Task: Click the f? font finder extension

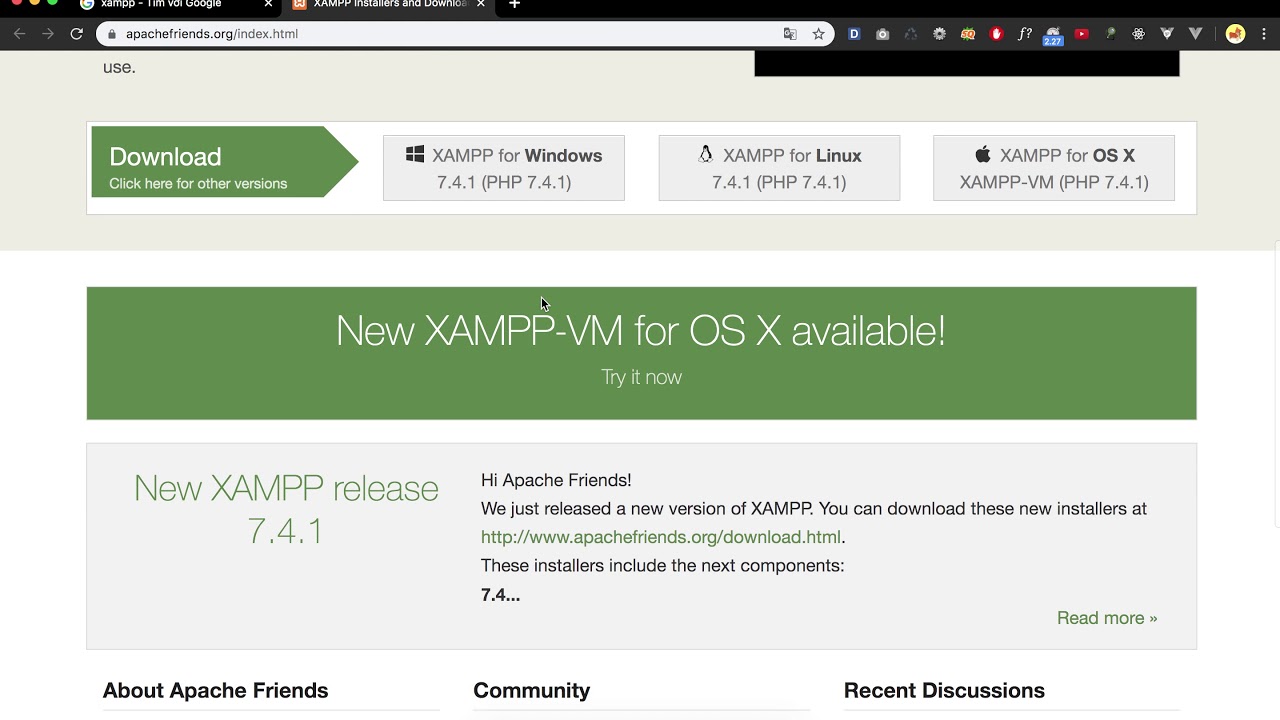Action: pyautogui.click(x=1024, y=34)
